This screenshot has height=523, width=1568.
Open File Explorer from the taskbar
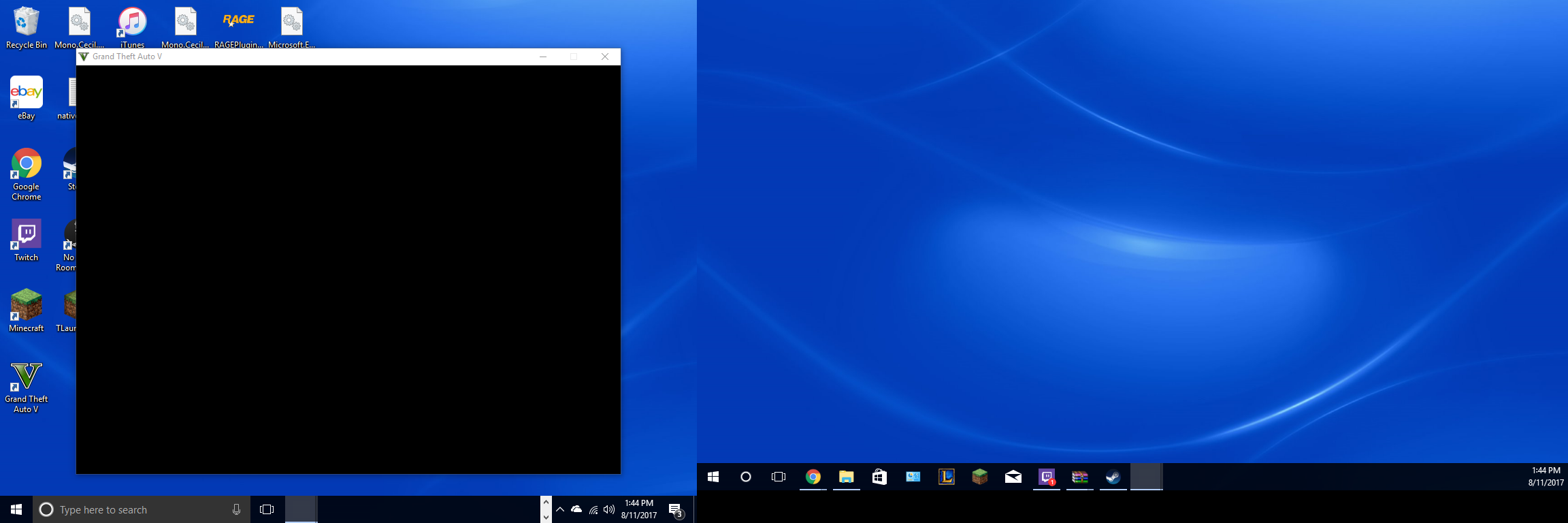pyautogui.click(x=846, y=477)
